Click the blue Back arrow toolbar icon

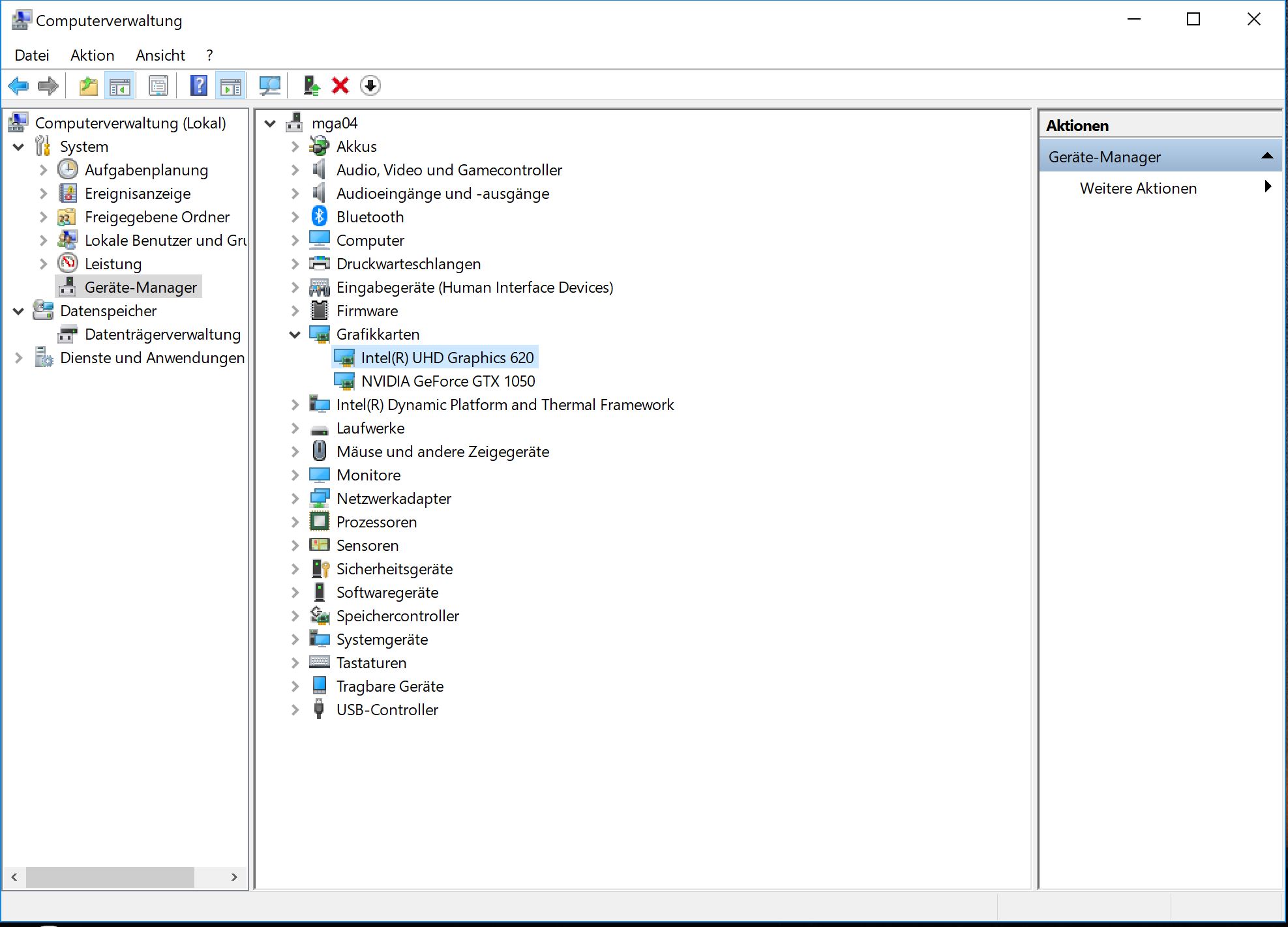coord(18,86)
